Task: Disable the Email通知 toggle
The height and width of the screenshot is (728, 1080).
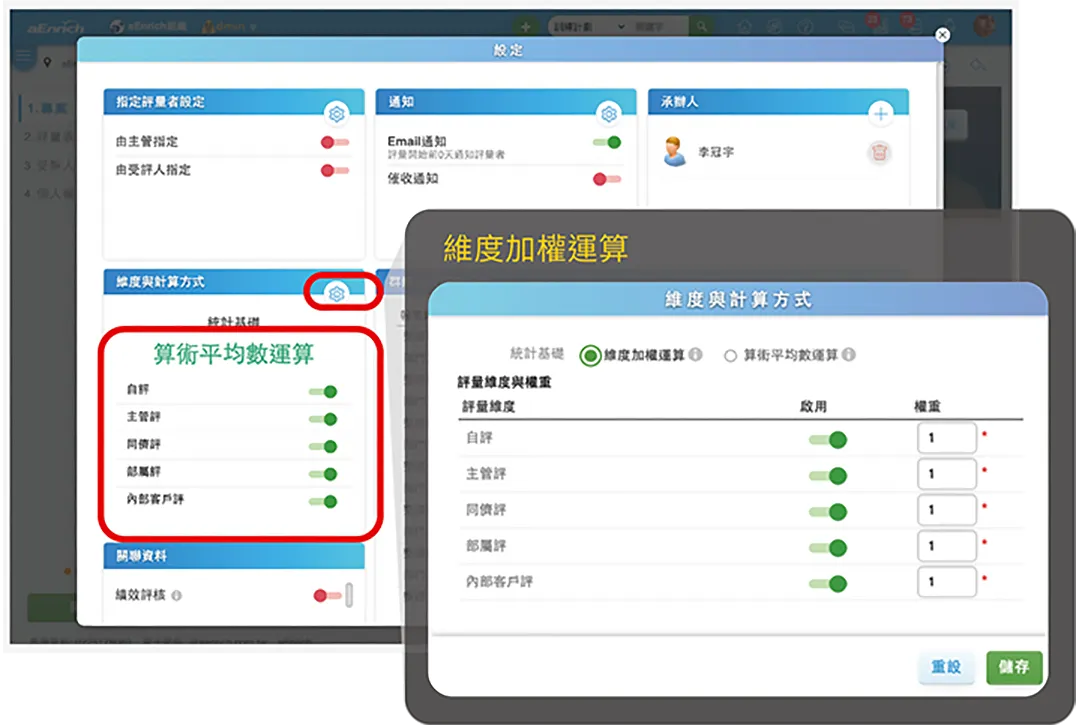Action: (x=607, y=142)
